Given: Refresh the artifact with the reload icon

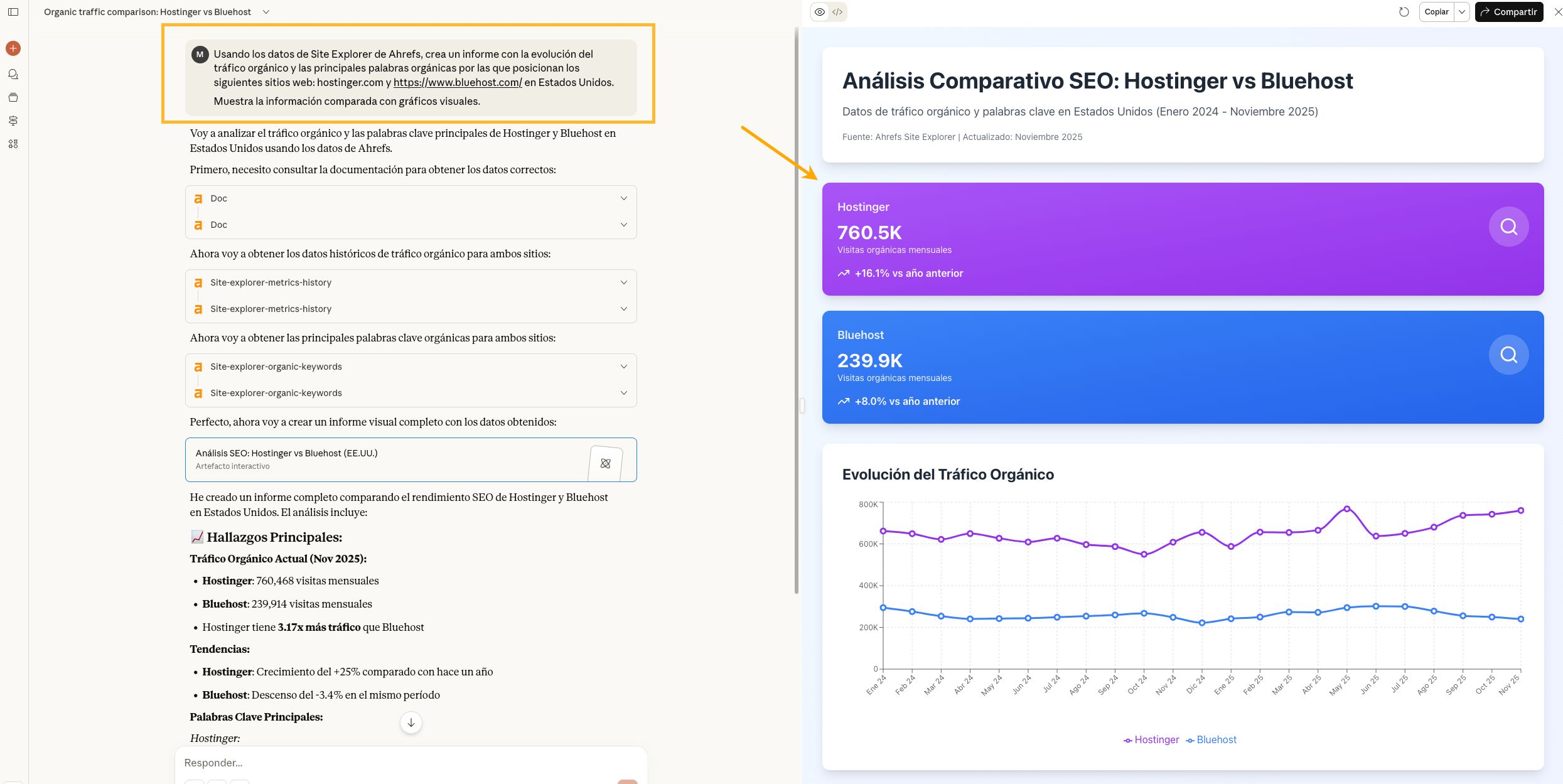Looking at the screenshot, I should [1404, 11].
